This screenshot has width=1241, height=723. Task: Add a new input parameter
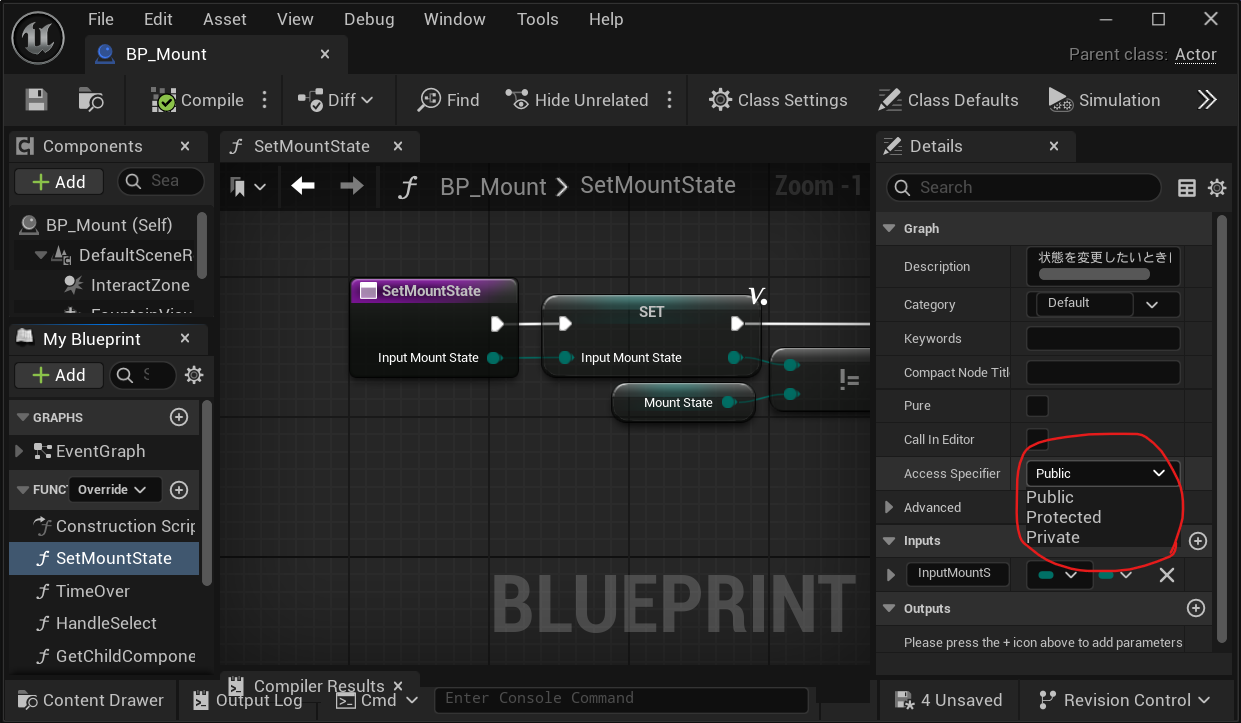tap(1198, 541)
